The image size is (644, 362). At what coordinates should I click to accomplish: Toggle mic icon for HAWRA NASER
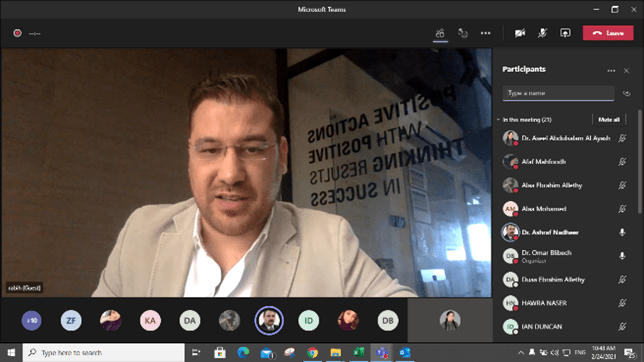pos(622,303)
